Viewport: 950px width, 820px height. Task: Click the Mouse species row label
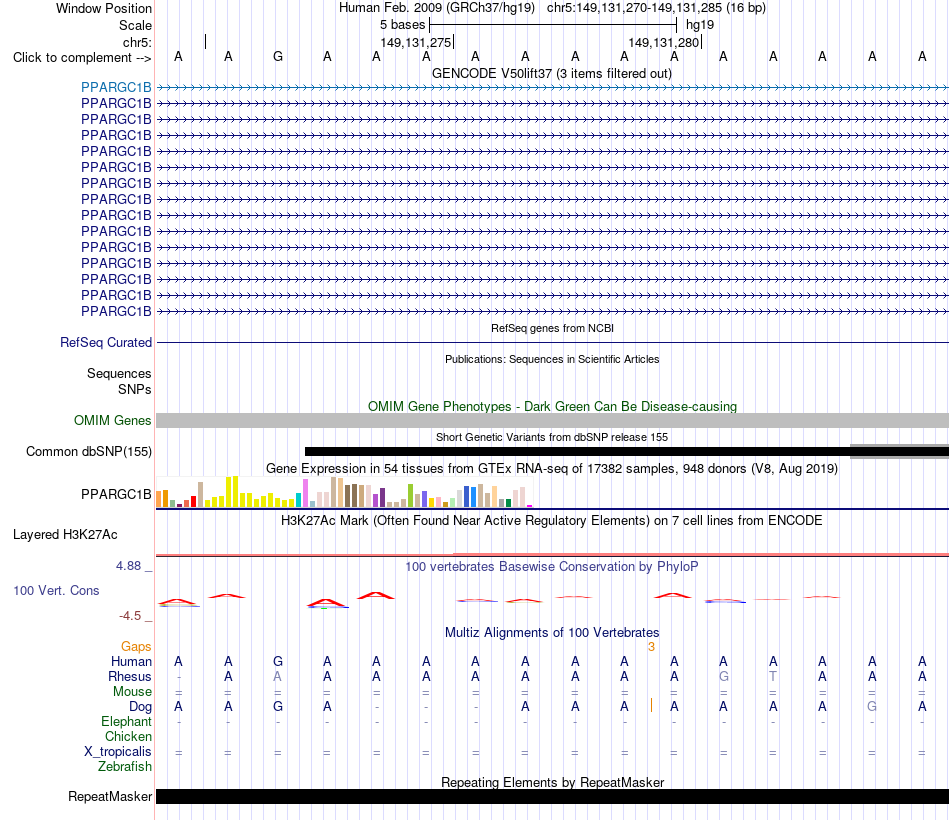coord(132,692)
